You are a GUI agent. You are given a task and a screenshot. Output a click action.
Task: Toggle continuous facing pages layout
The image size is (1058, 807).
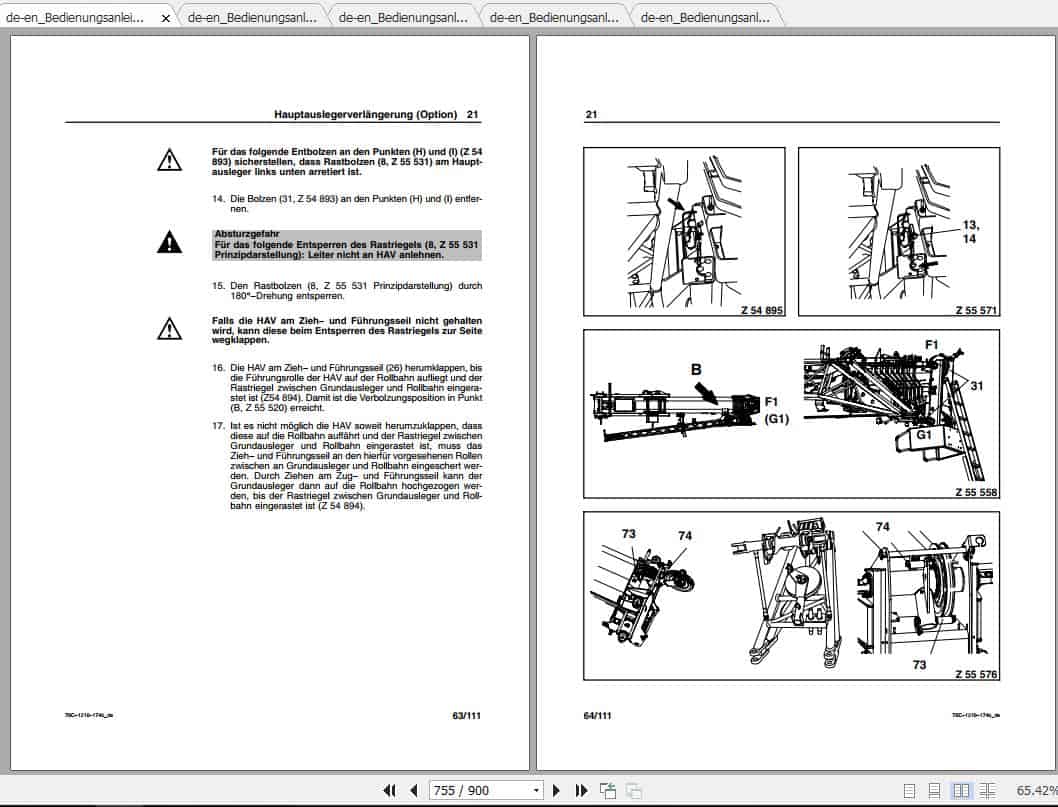(x=987, y=789)
